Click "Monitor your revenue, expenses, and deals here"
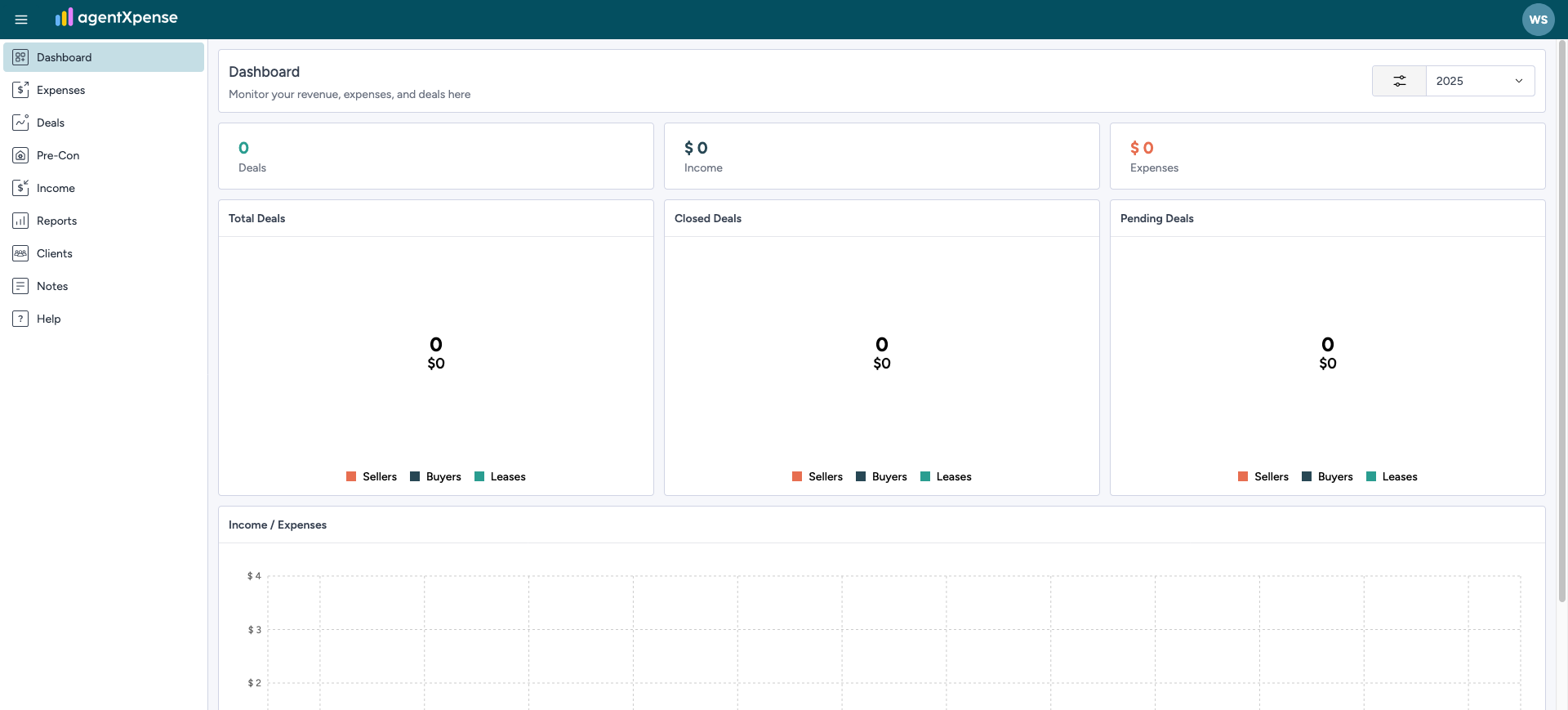Screen dimensions: 1568x710 [350, 94]
